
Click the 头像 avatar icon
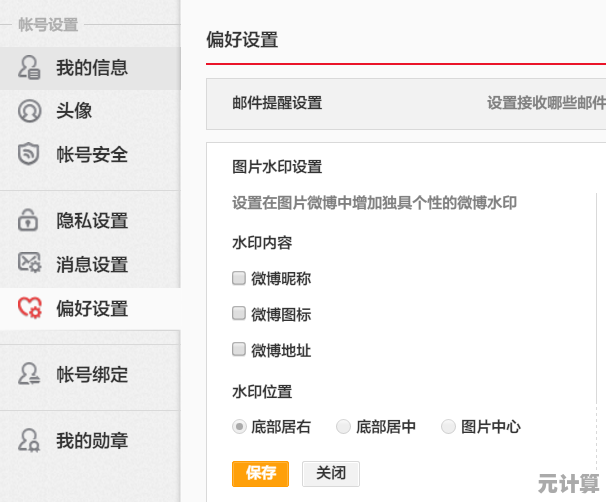30,111
